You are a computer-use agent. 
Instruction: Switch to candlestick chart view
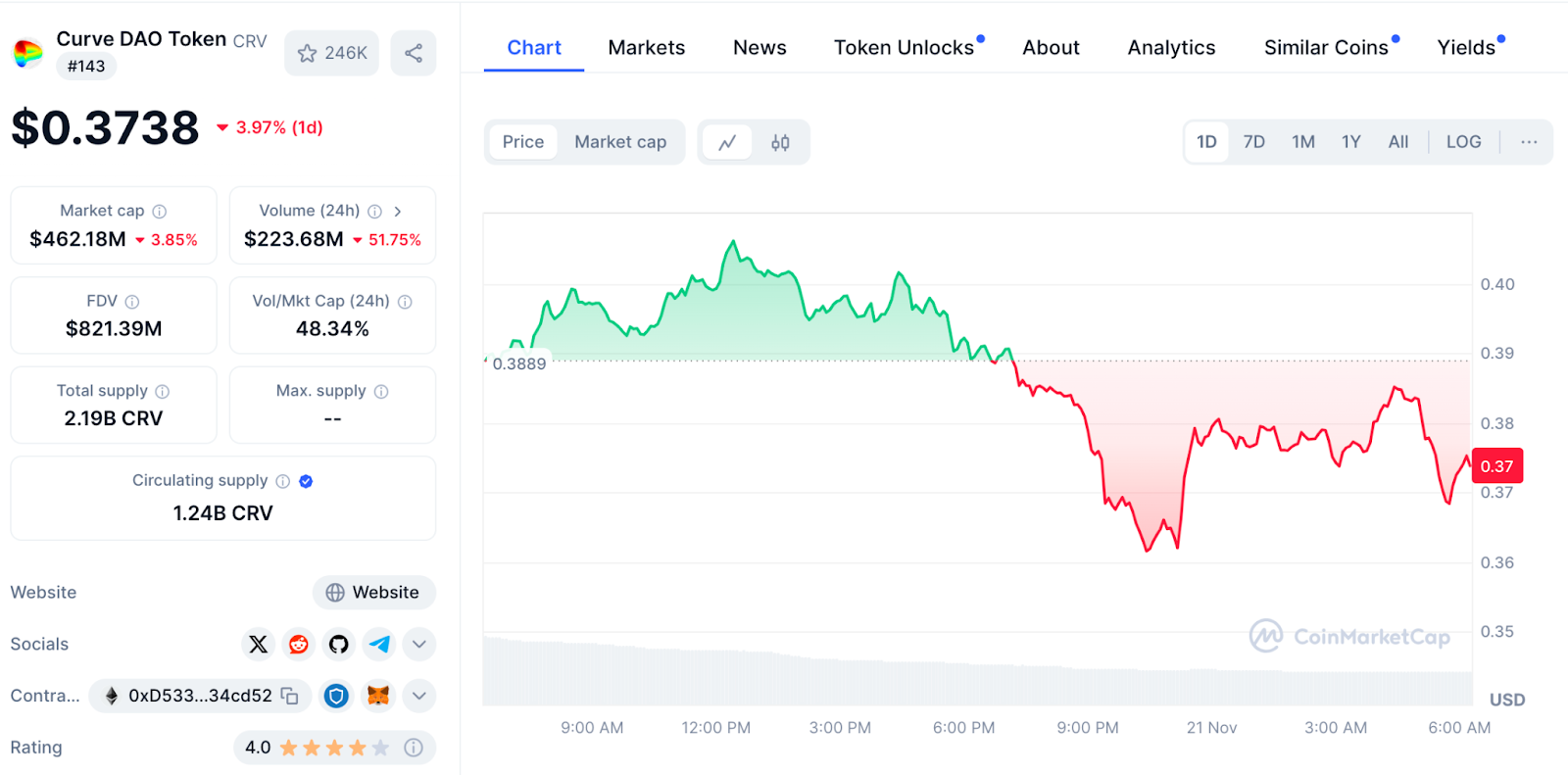coord(780,143)
